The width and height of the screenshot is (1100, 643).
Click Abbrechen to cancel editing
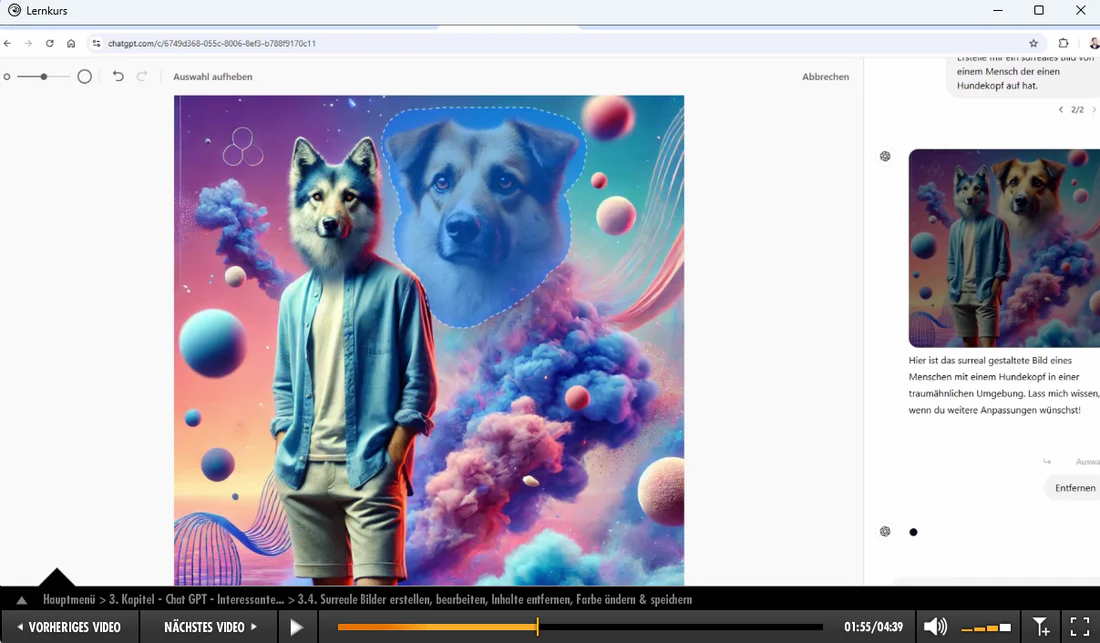825,77
